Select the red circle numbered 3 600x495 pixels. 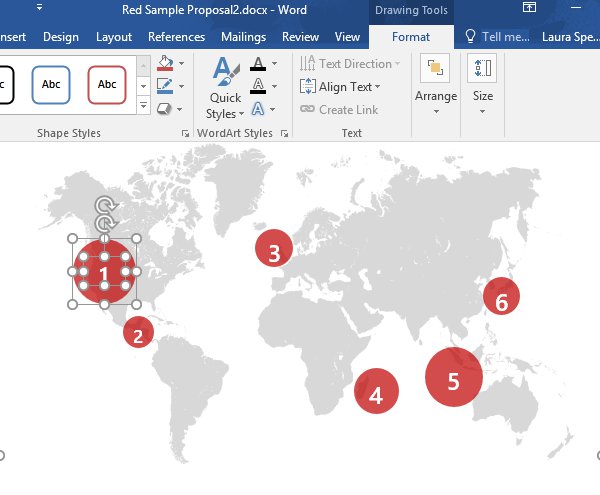274,248
